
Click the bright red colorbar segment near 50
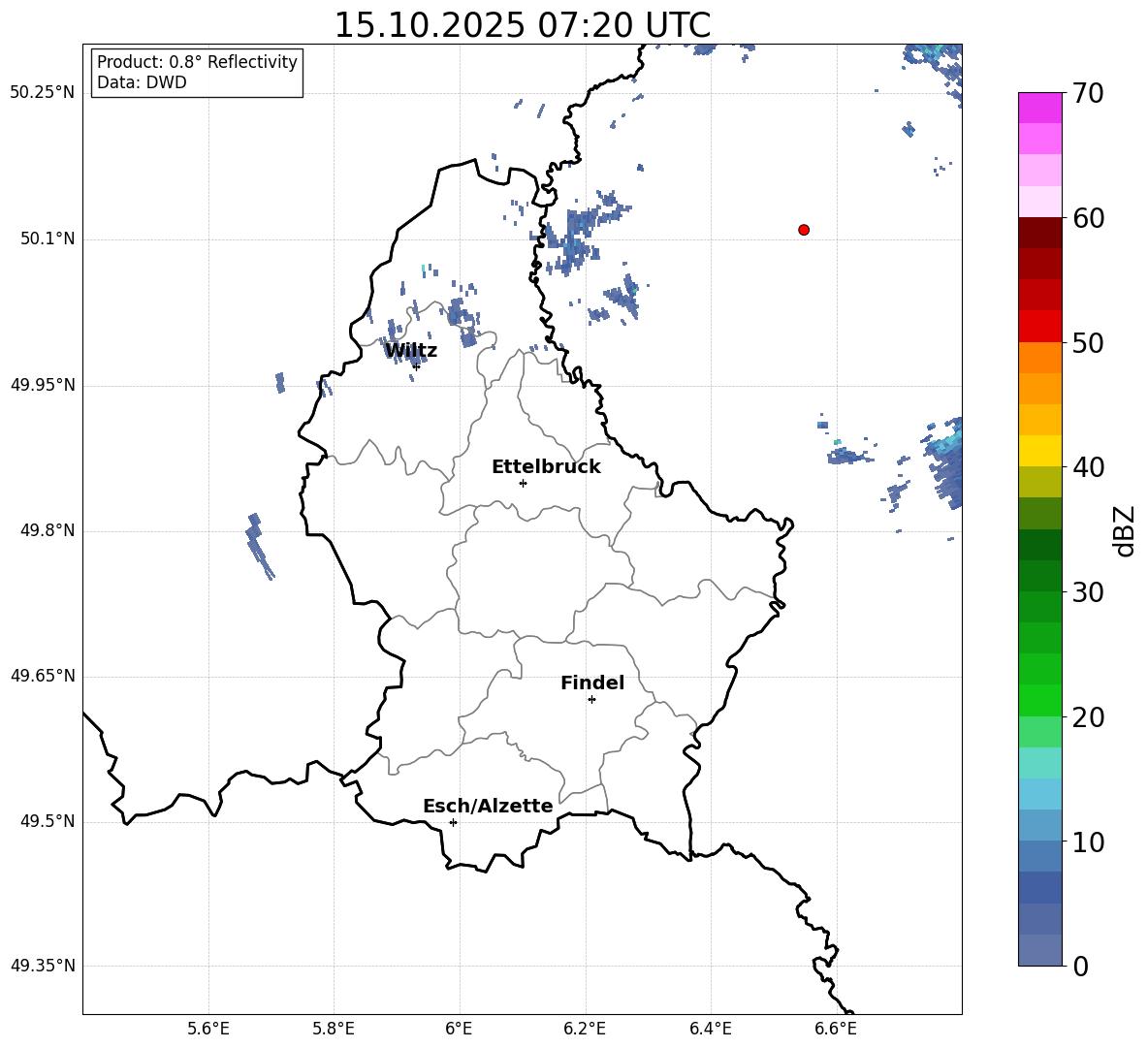pyautogui.click(x=1039, y=327)
